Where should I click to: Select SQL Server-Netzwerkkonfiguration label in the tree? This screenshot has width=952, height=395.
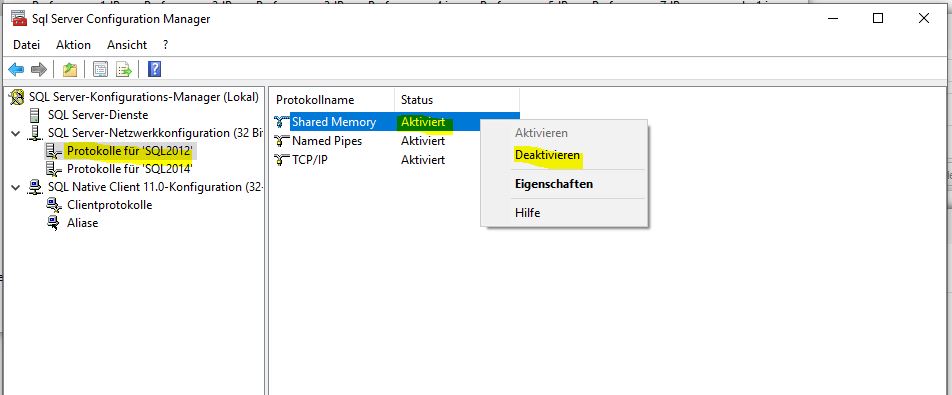155,133
